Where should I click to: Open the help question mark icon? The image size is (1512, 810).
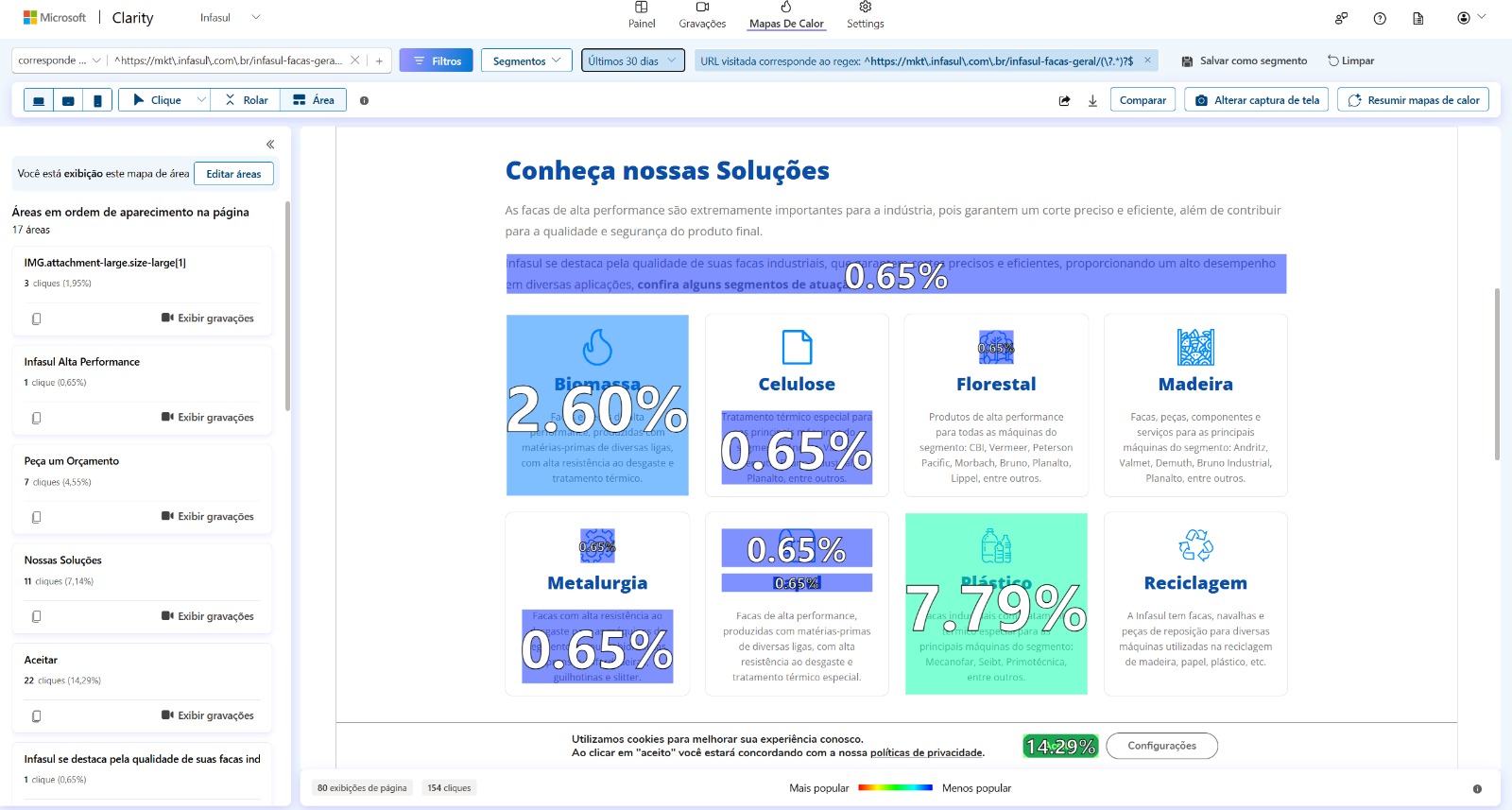point(1380,18)
